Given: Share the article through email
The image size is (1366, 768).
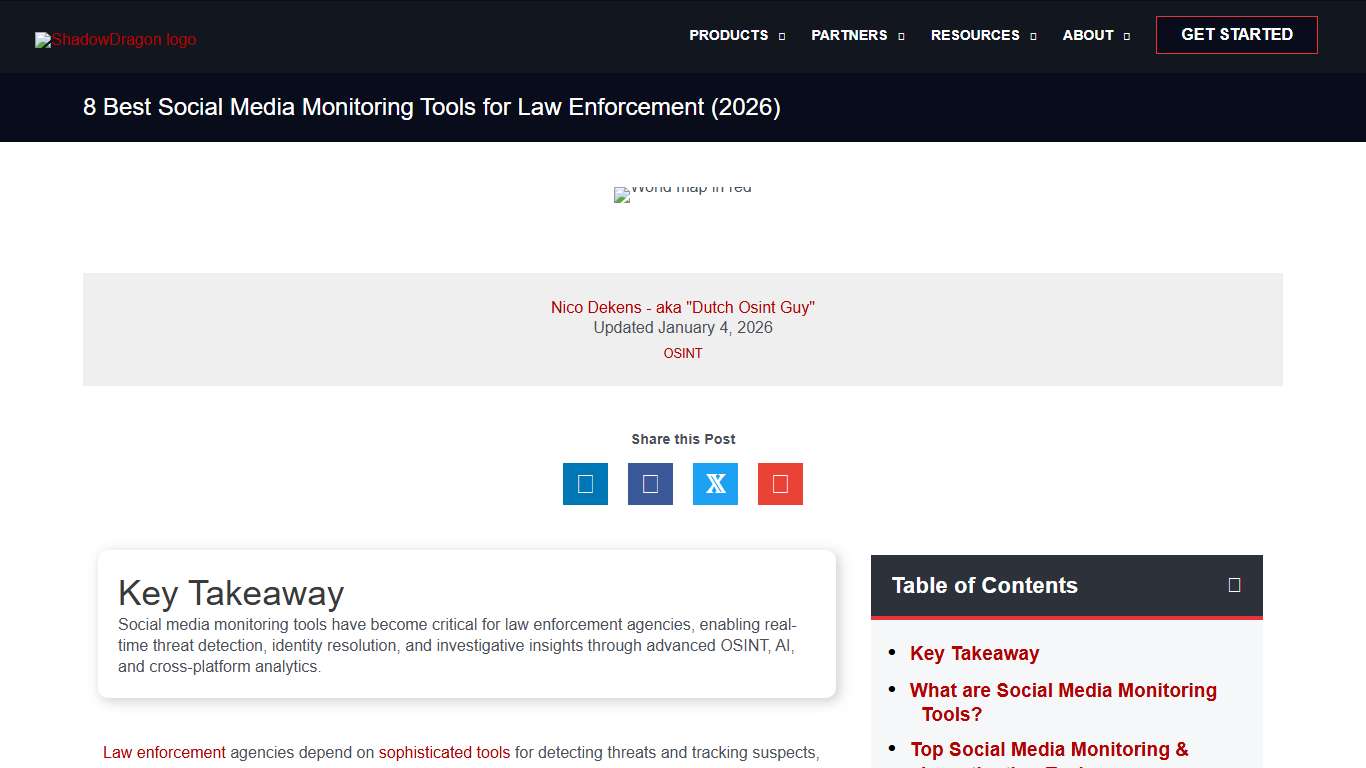Looking at the screenshot, I should [x=780, y=484].
